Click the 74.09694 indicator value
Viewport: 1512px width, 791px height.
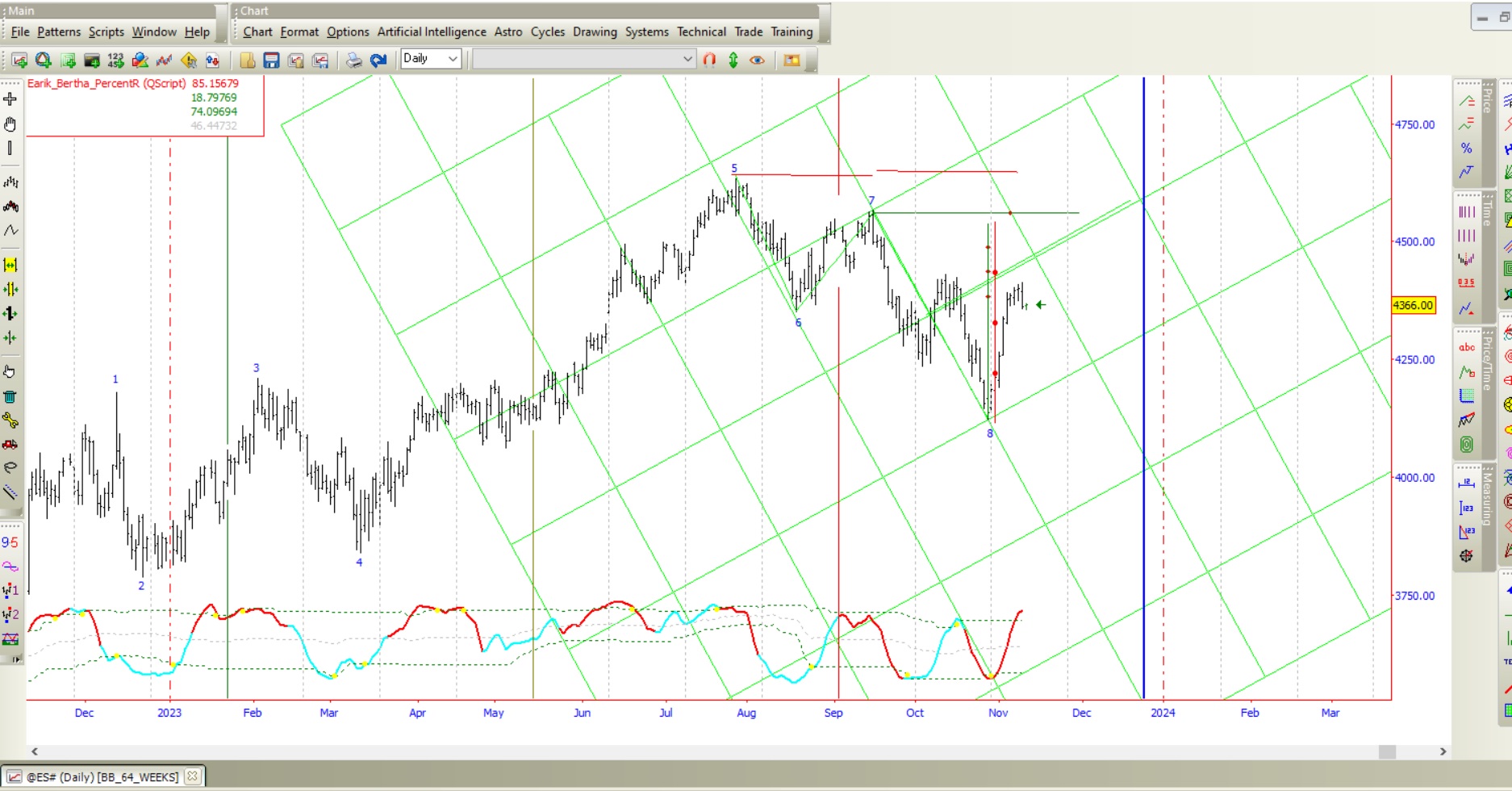coord(214,111)
